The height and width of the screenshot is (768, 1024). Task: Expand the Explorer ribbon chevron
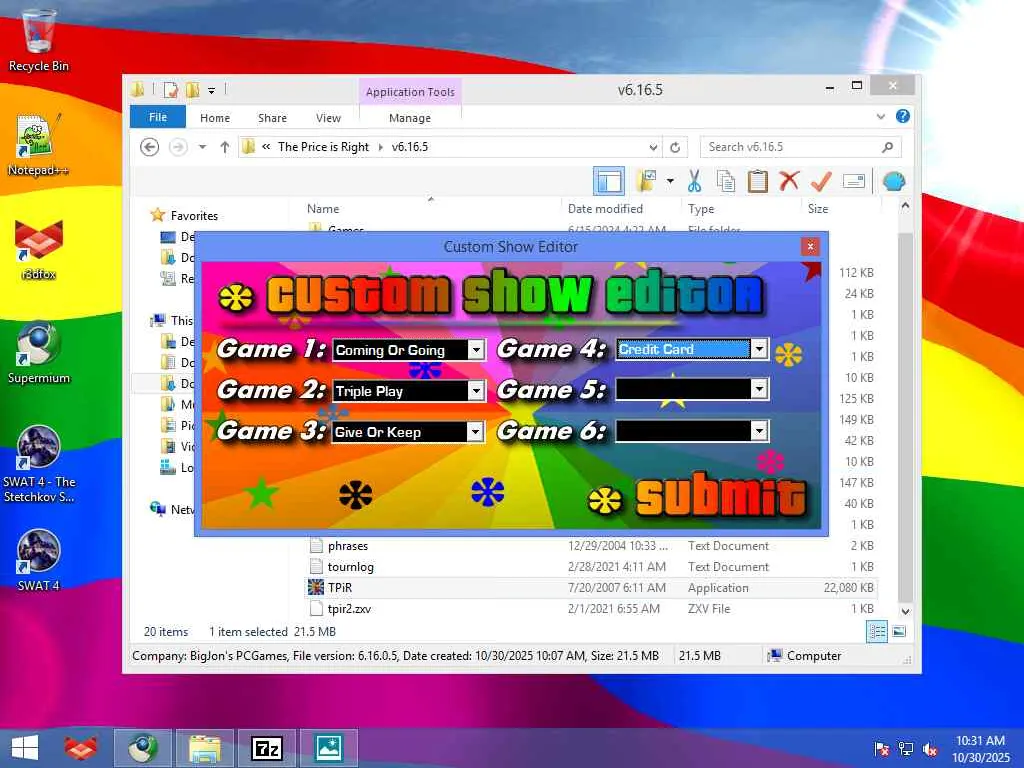(x=880, y=117)
